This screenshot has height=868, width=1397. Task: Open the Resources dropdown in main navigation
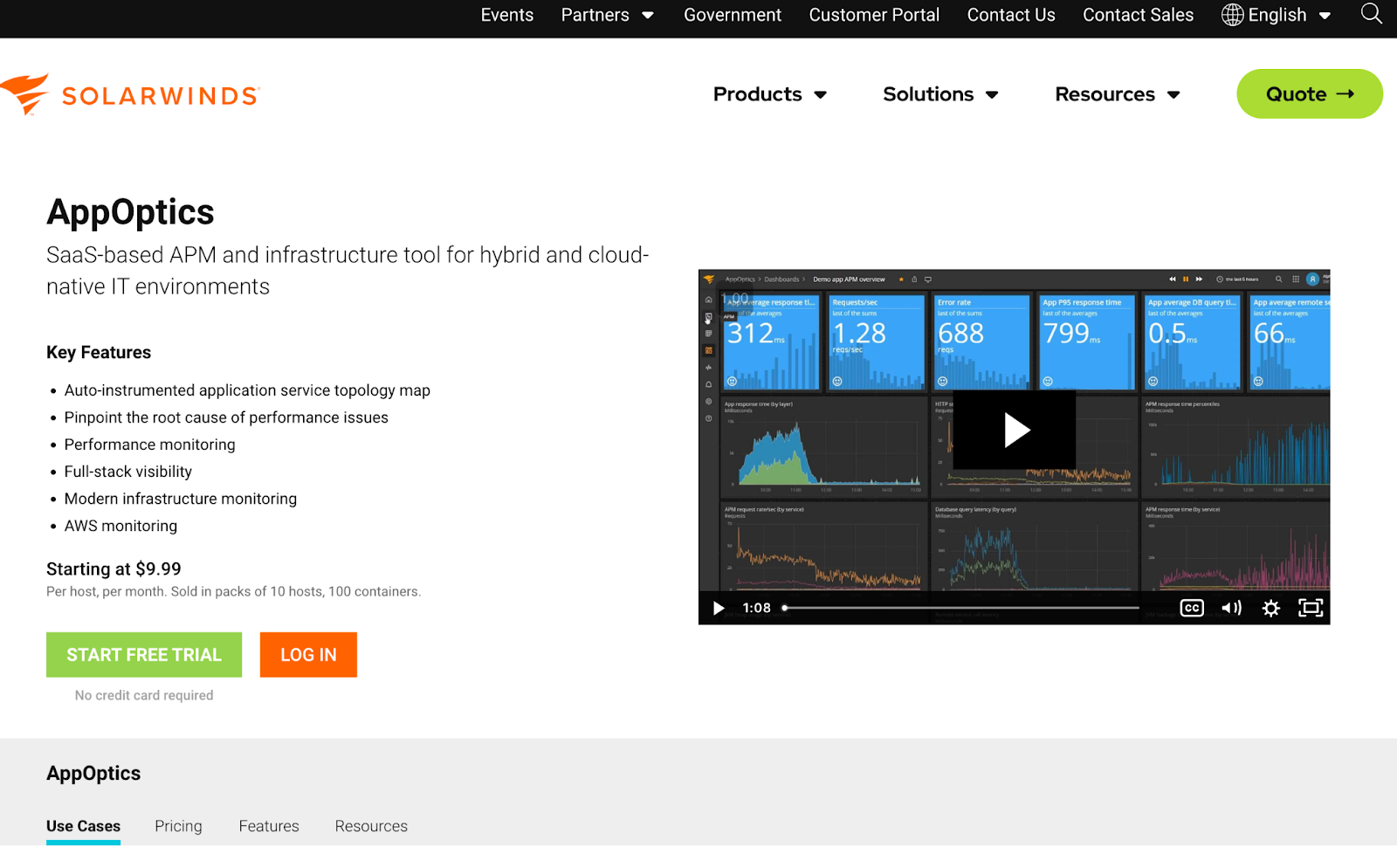coord(1118,94)
